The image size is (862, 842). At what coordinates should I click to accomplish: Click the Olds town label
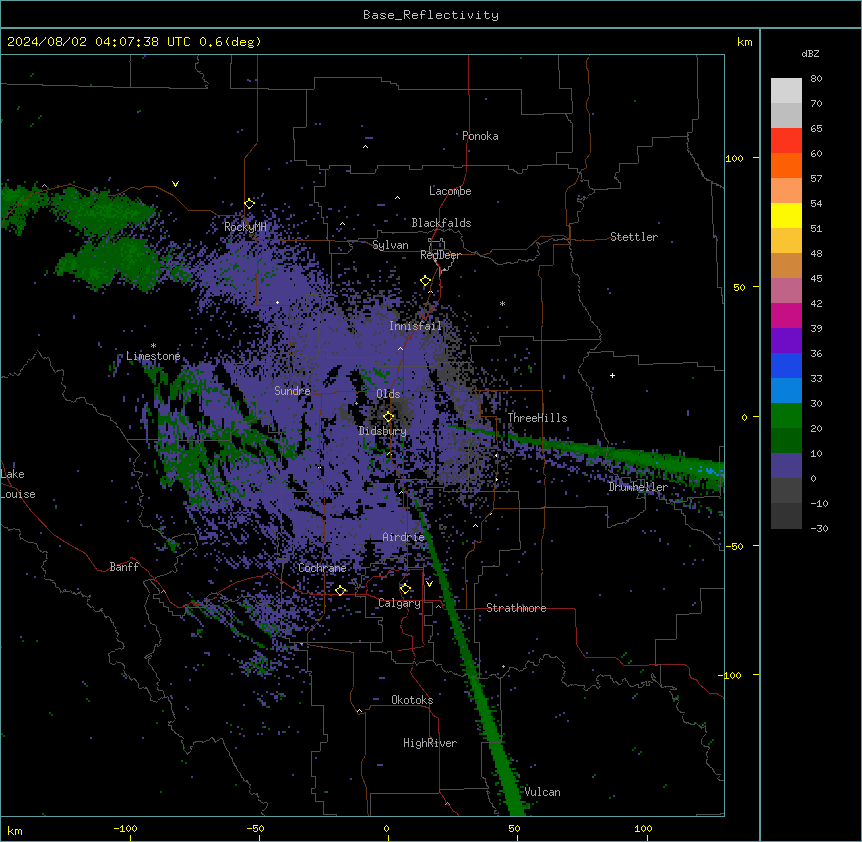point(388,394)
